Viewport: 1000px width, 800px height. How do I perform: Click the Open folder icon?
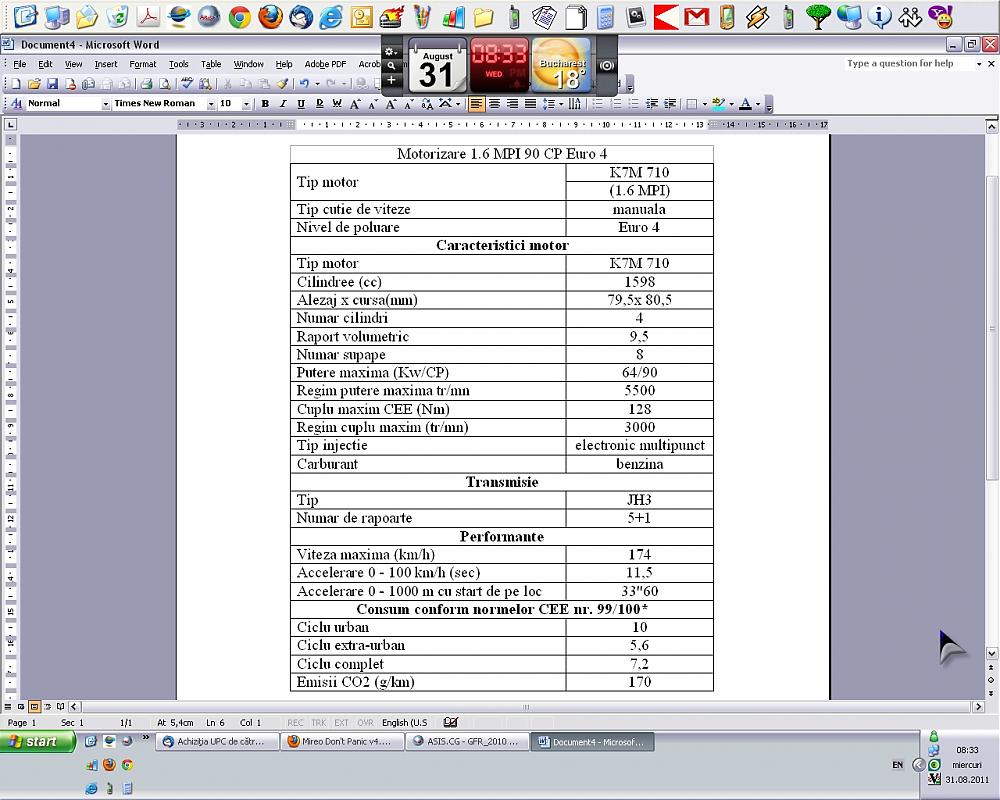[34, 84]
